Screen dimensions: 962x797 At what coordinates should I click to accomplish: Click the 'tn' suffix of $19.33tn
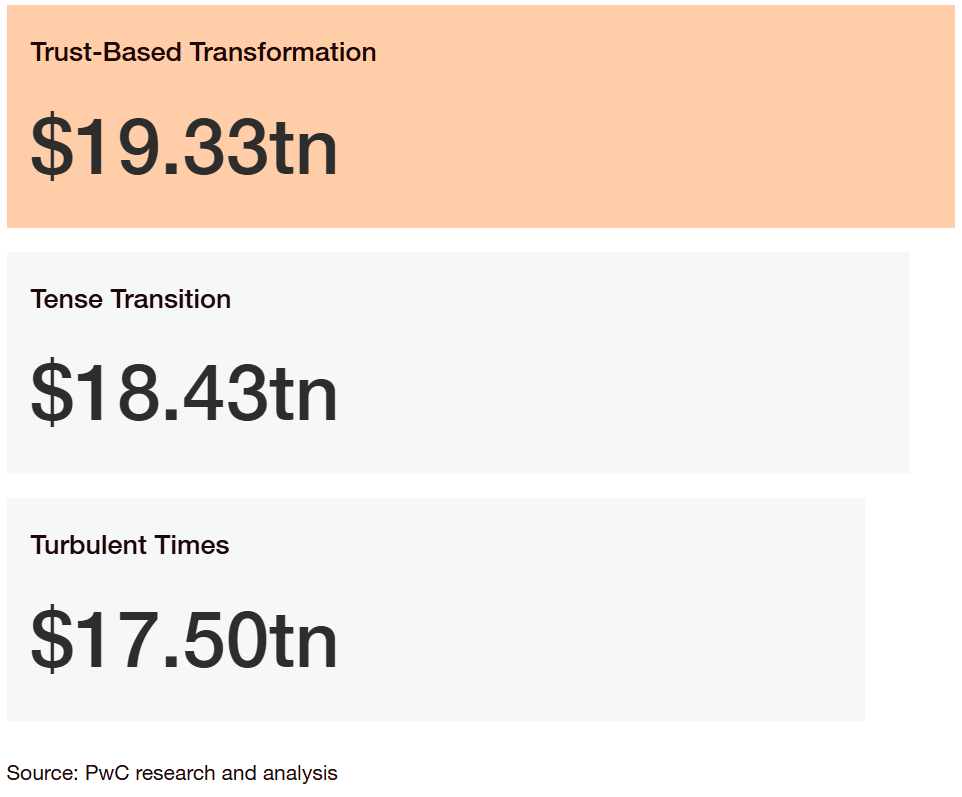click(x=304, y=148)
